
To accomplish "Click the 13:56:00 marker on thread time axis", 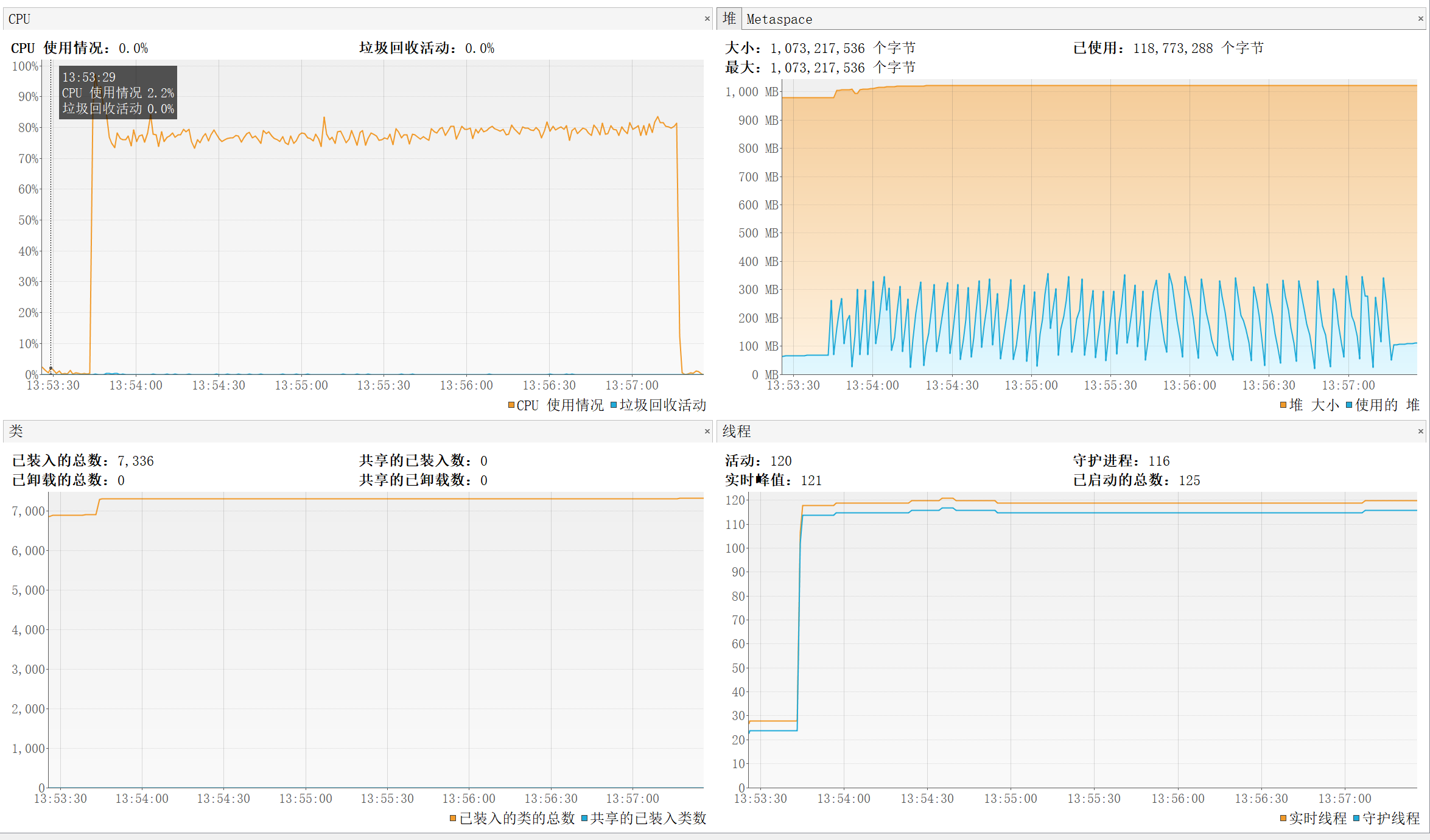I will pos(1177,799).
